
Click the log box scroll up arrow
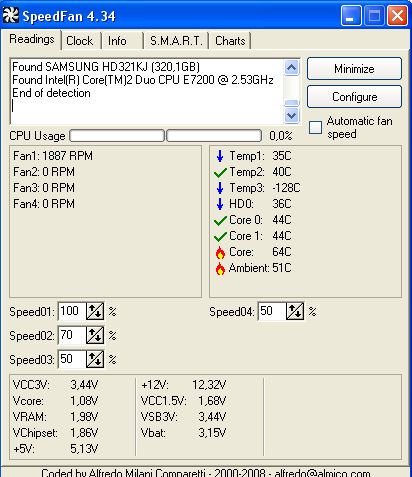tap(292, 68)
